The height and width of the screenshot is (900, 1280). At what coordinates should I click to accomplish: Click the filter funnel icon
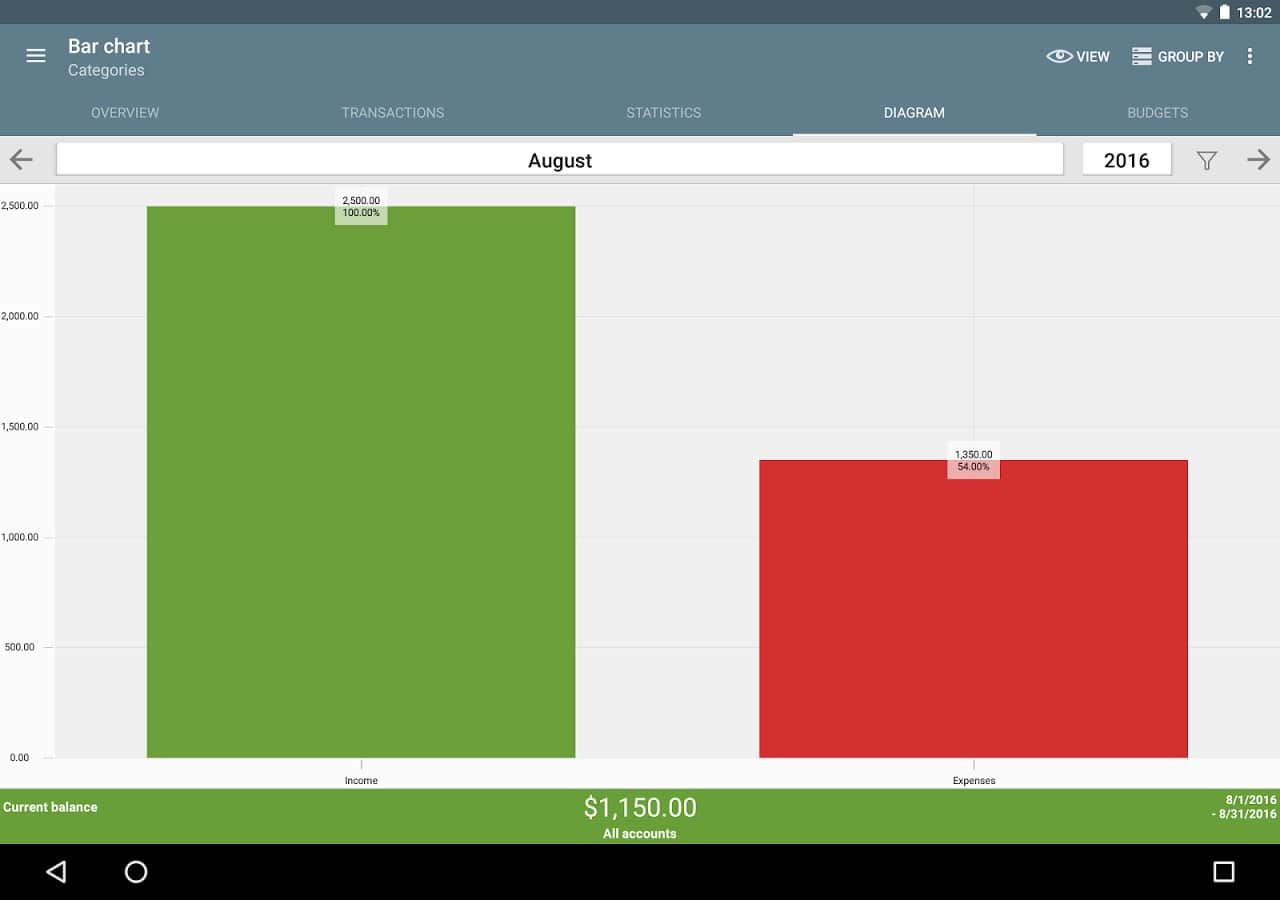1207,160
